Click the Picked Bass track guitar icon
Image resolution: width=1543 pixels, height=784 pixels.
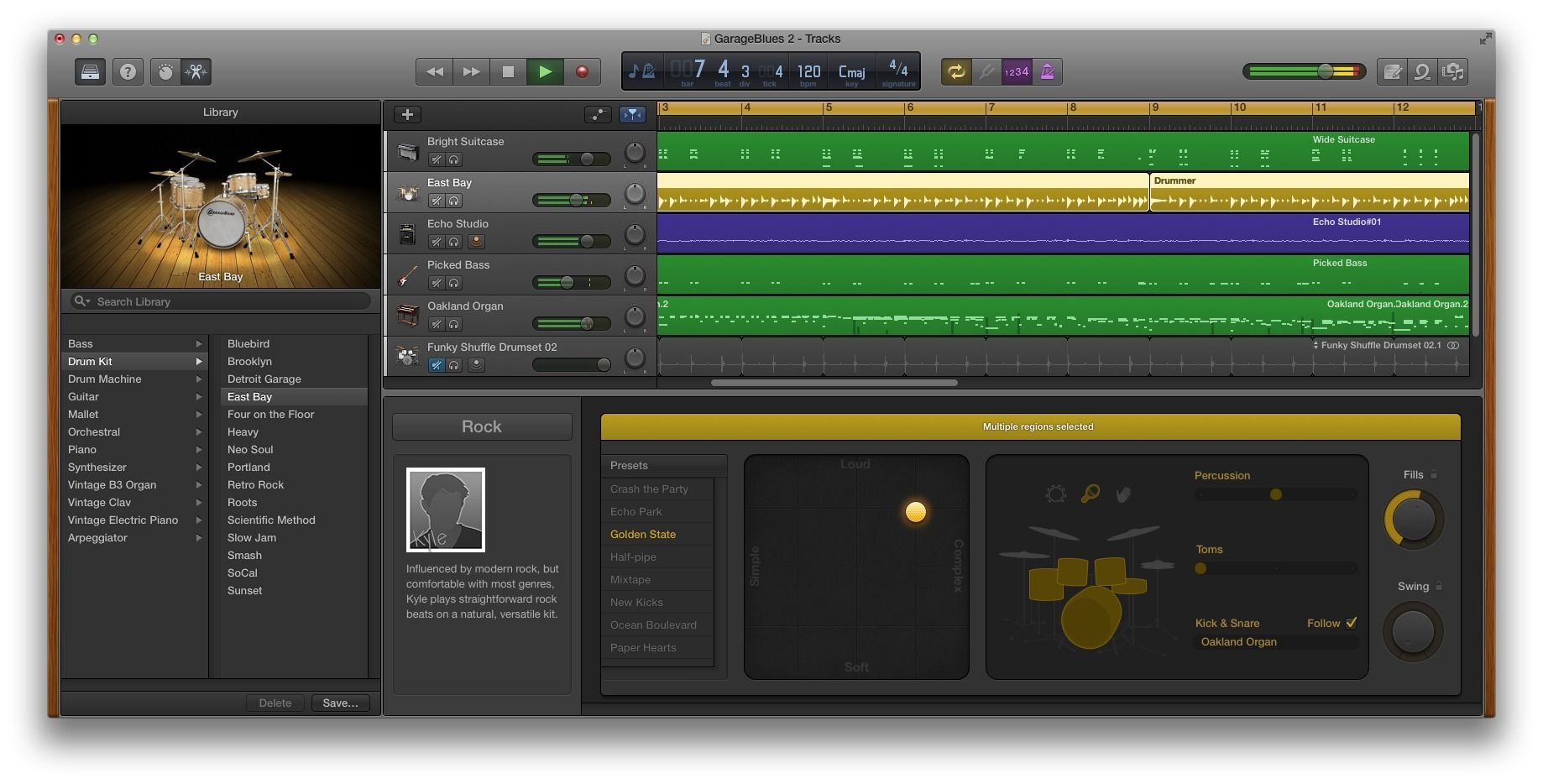pyautogui.click(x=408, y=275)
